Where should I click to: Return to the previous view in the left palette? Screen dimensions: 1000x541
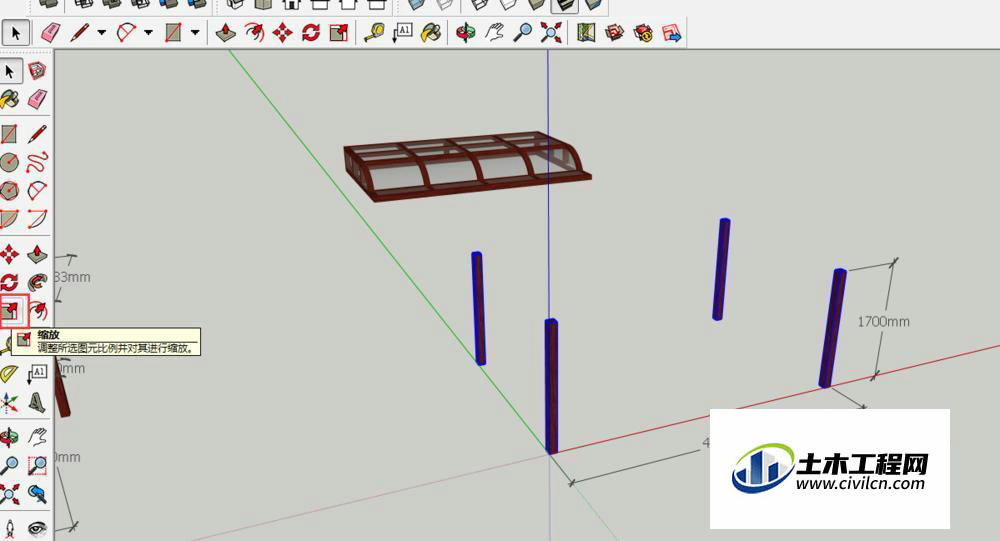(x=38, y=494)
